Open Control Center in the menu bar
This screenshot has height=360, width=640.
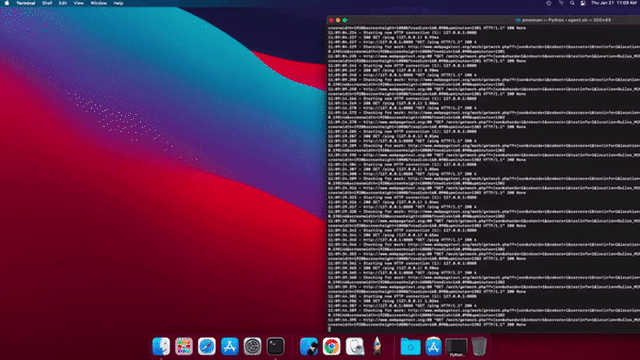583,3
